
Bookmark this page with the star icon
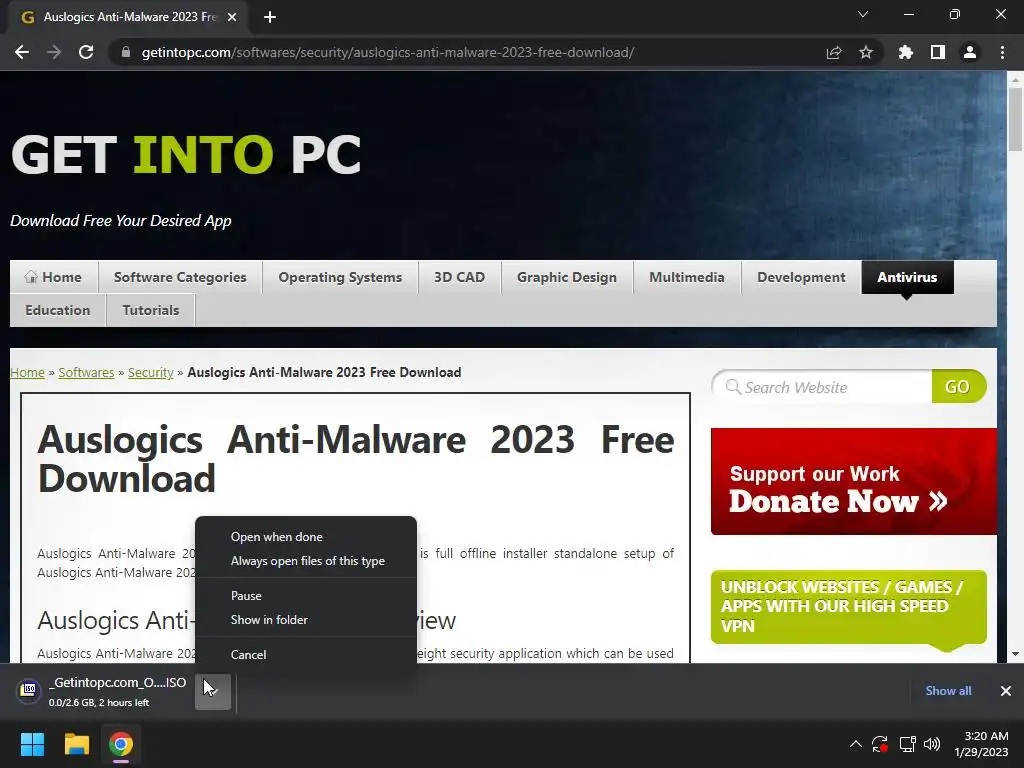(x=866, y=52)
